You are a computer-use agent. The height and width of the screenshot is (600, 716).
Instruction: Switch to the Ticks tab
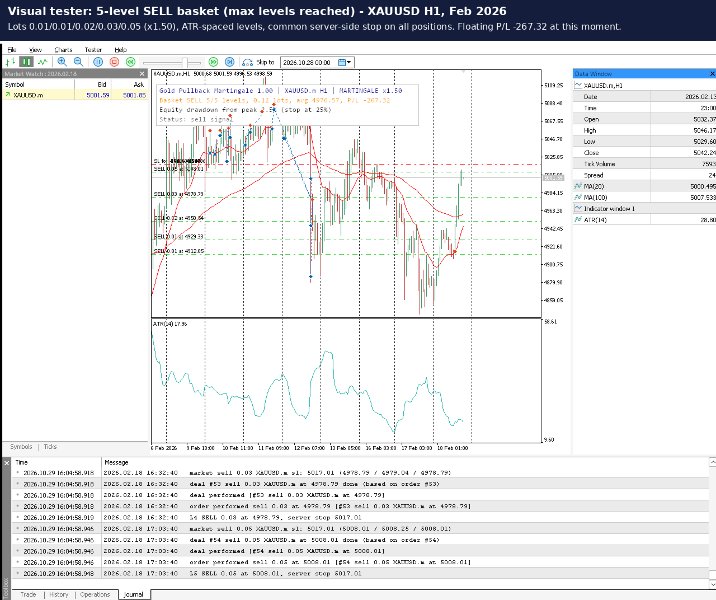[x=50, y=447]
